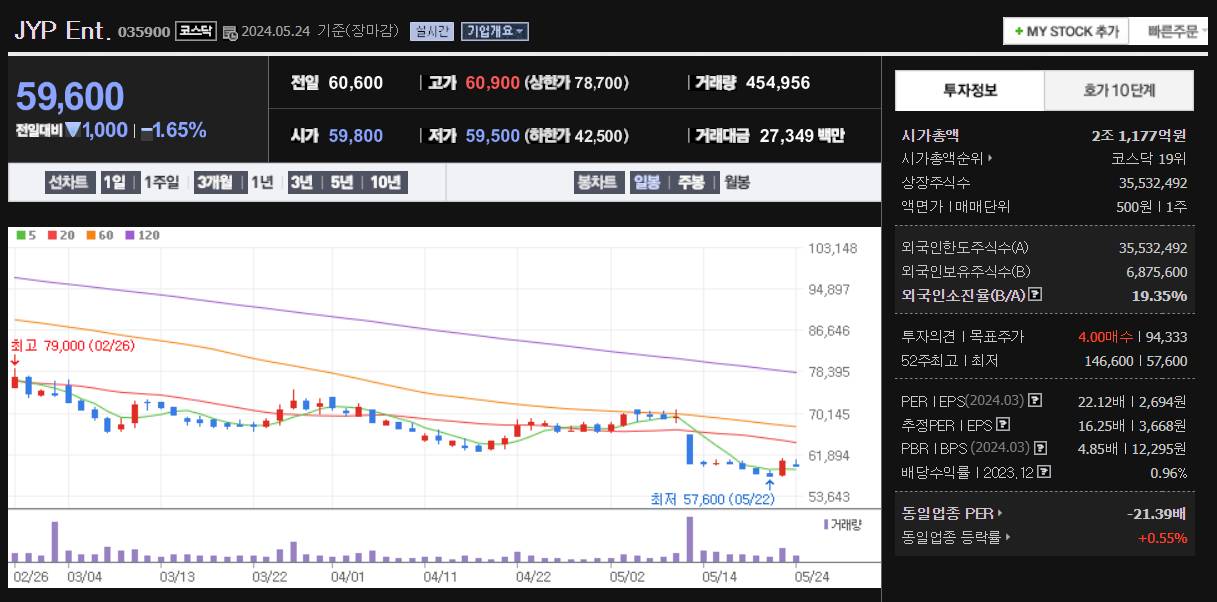Click the help icon next to 외국인소진율(B/A)
This screenshot has width=1217, height=602.
coord(1035,295)
